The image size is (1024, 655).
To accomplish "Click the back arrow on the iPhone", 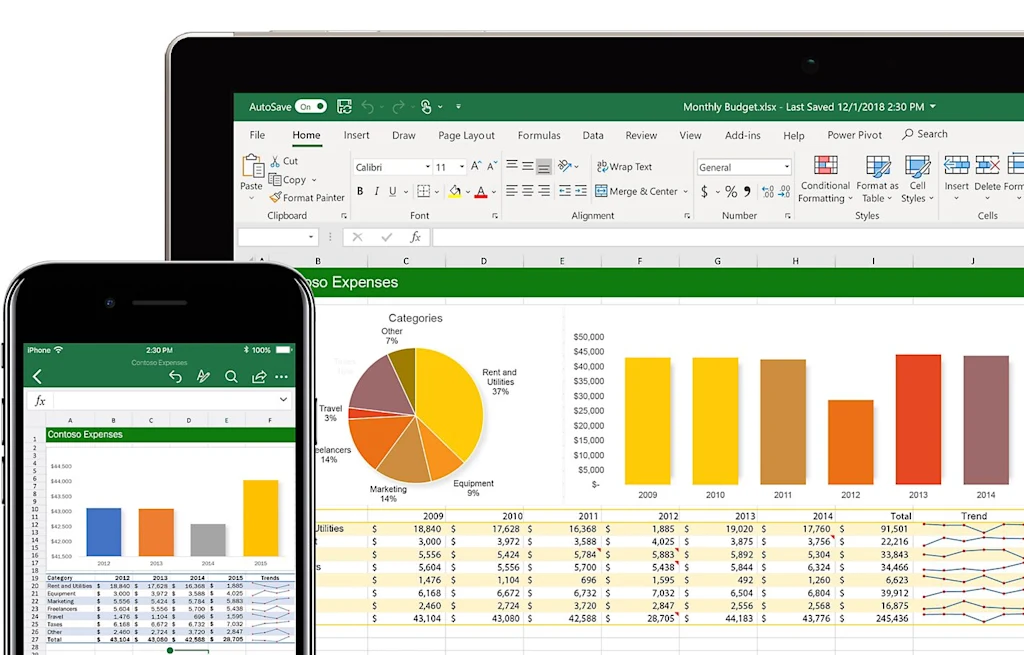I will pos(38,377).
